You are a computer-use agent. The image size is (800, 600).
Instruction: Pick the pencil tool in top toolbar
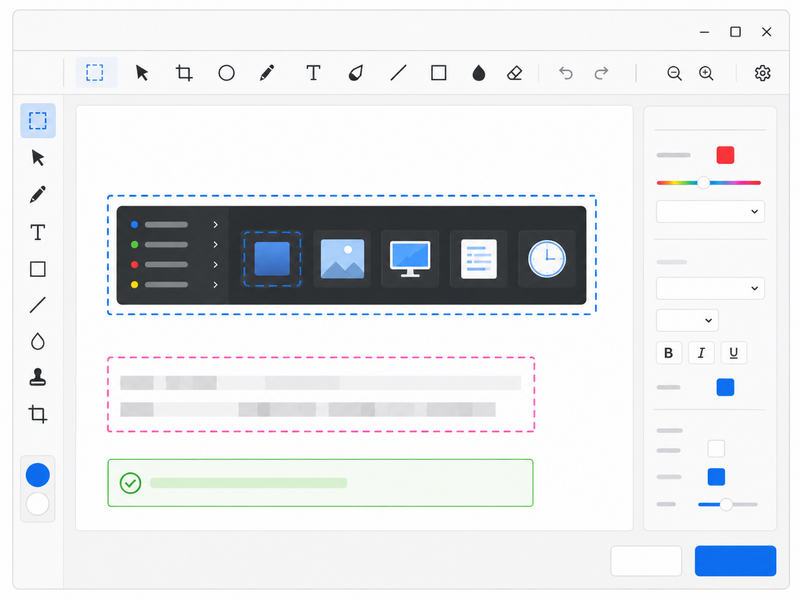[x=267, y=73]
